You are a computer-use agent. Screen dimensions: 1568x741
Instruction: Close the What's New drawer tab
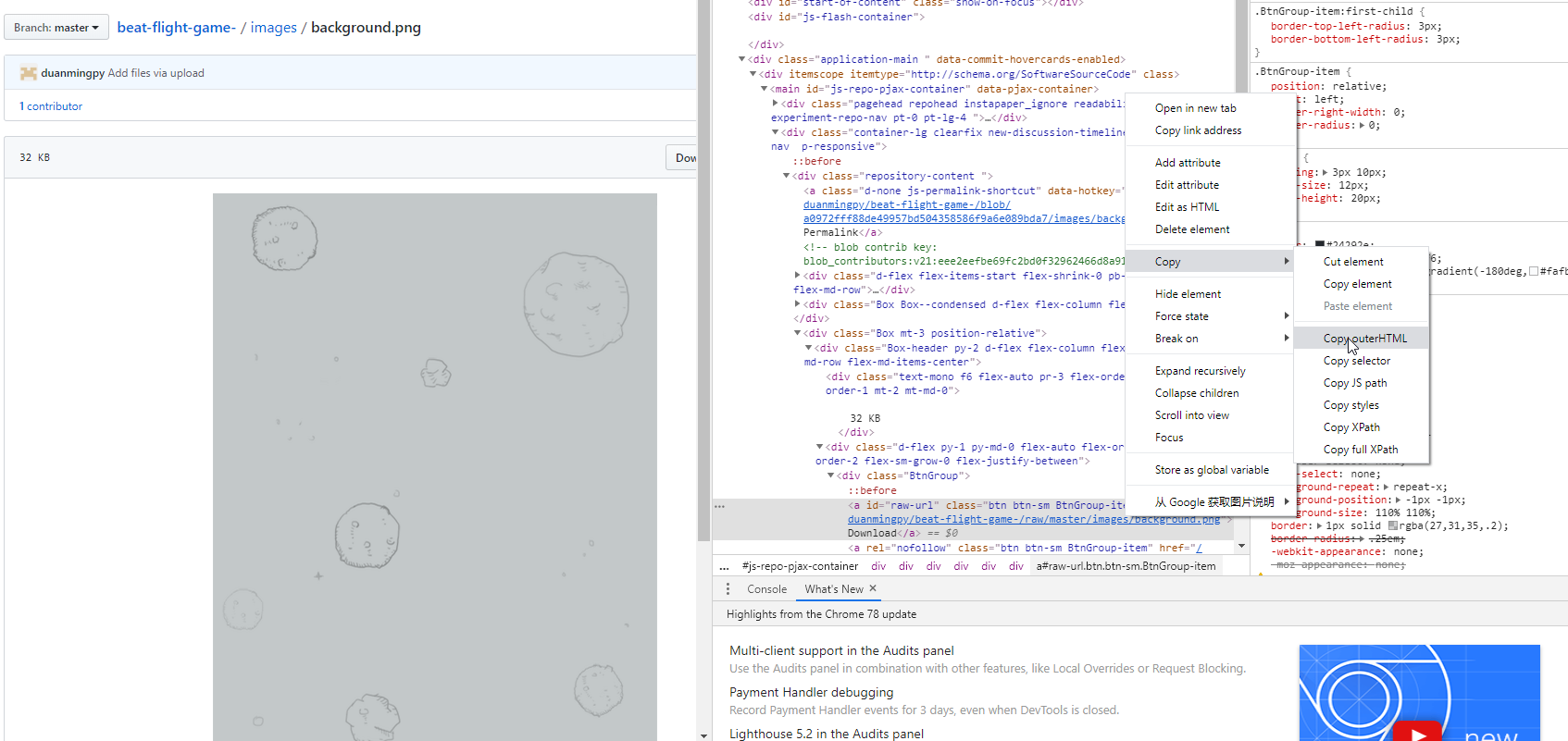pyautogui.click(x=873, y=588)
